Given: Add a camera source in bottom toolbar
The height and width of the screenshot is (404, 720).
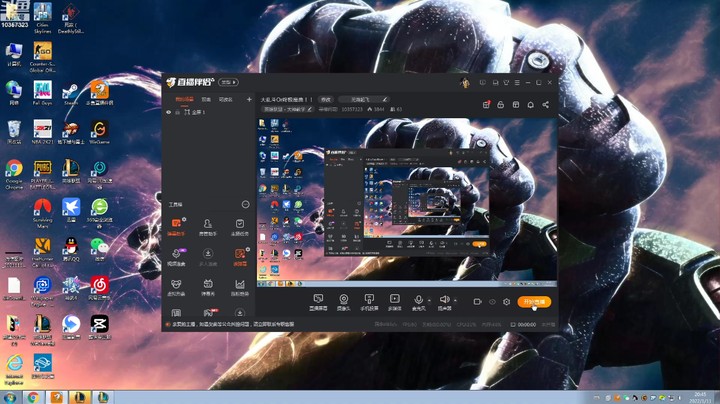Looking at the screenshot, I should click(x=343, y=302).
